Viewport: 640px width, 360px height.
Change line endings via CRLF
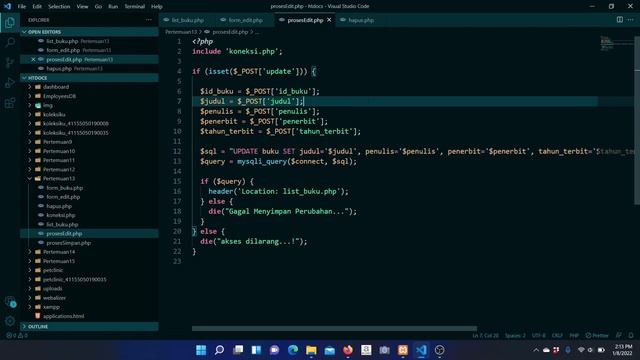click(557, 336)
